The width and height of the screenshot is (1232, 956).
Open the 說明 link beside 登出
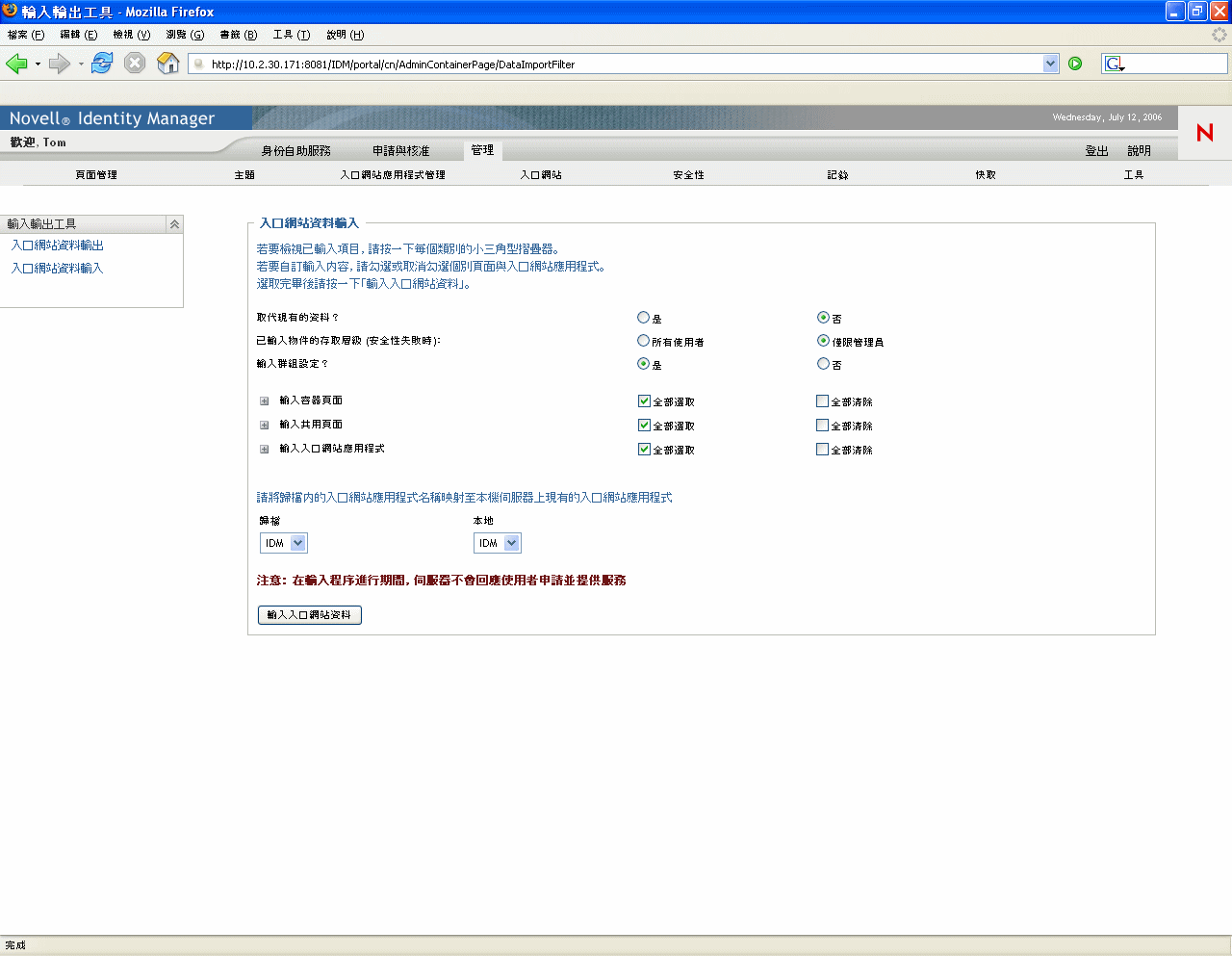(1140, 151)
